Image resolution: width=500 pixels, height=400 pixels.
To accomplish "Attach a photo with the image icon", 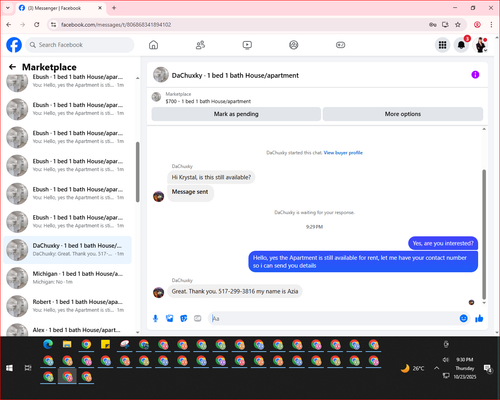I will pos(170,318).
